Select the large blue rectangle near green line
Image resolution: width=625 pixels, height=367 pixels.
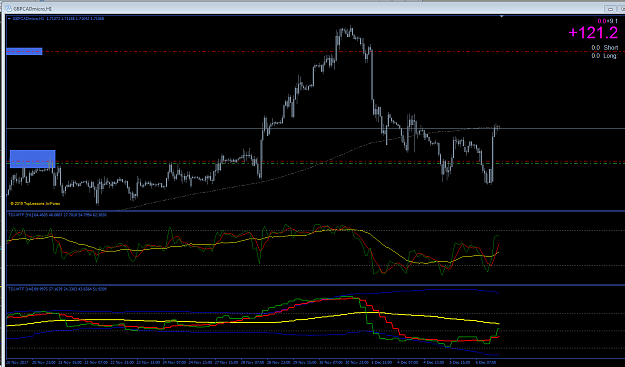33,159
